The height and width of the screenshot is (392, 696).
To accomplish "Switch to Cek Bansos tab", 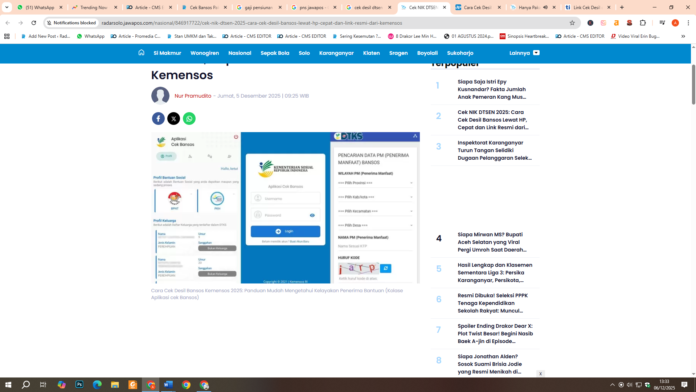I will click(203, 8).
